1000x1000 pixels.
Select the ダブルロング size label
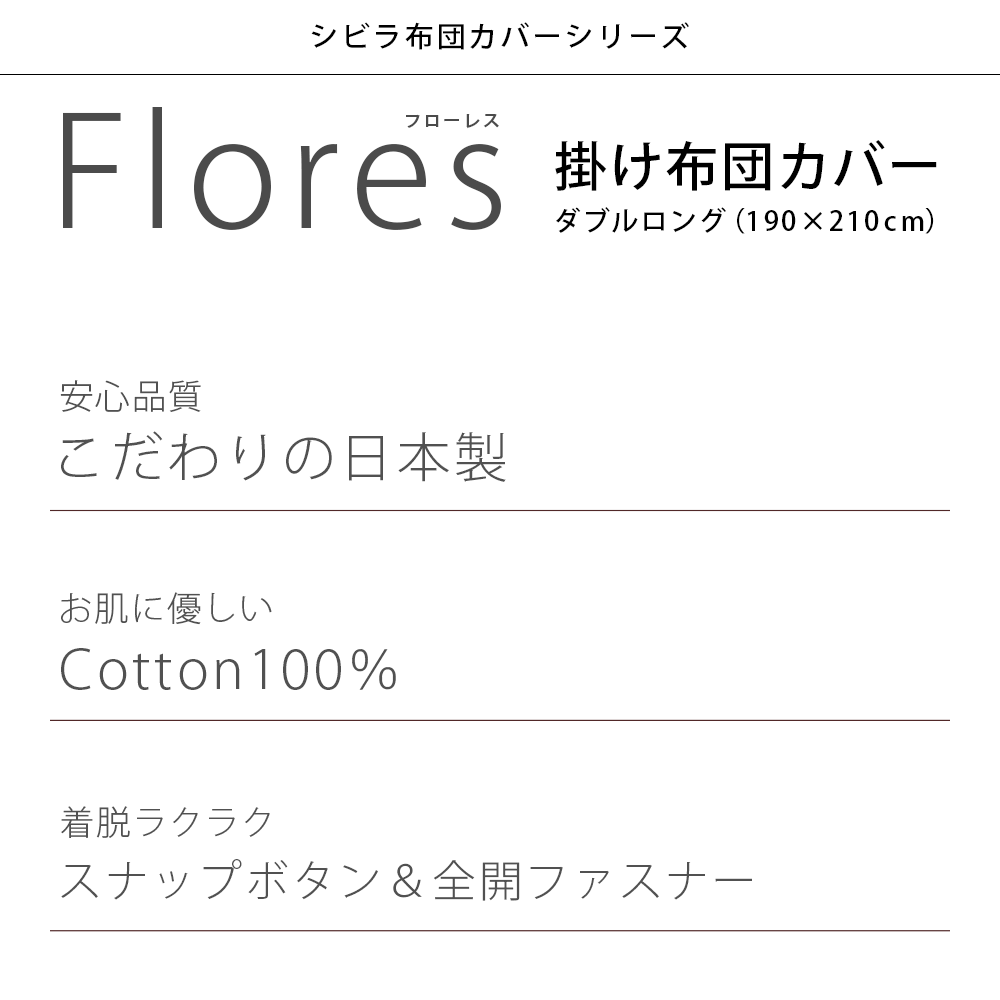point(639,221)
